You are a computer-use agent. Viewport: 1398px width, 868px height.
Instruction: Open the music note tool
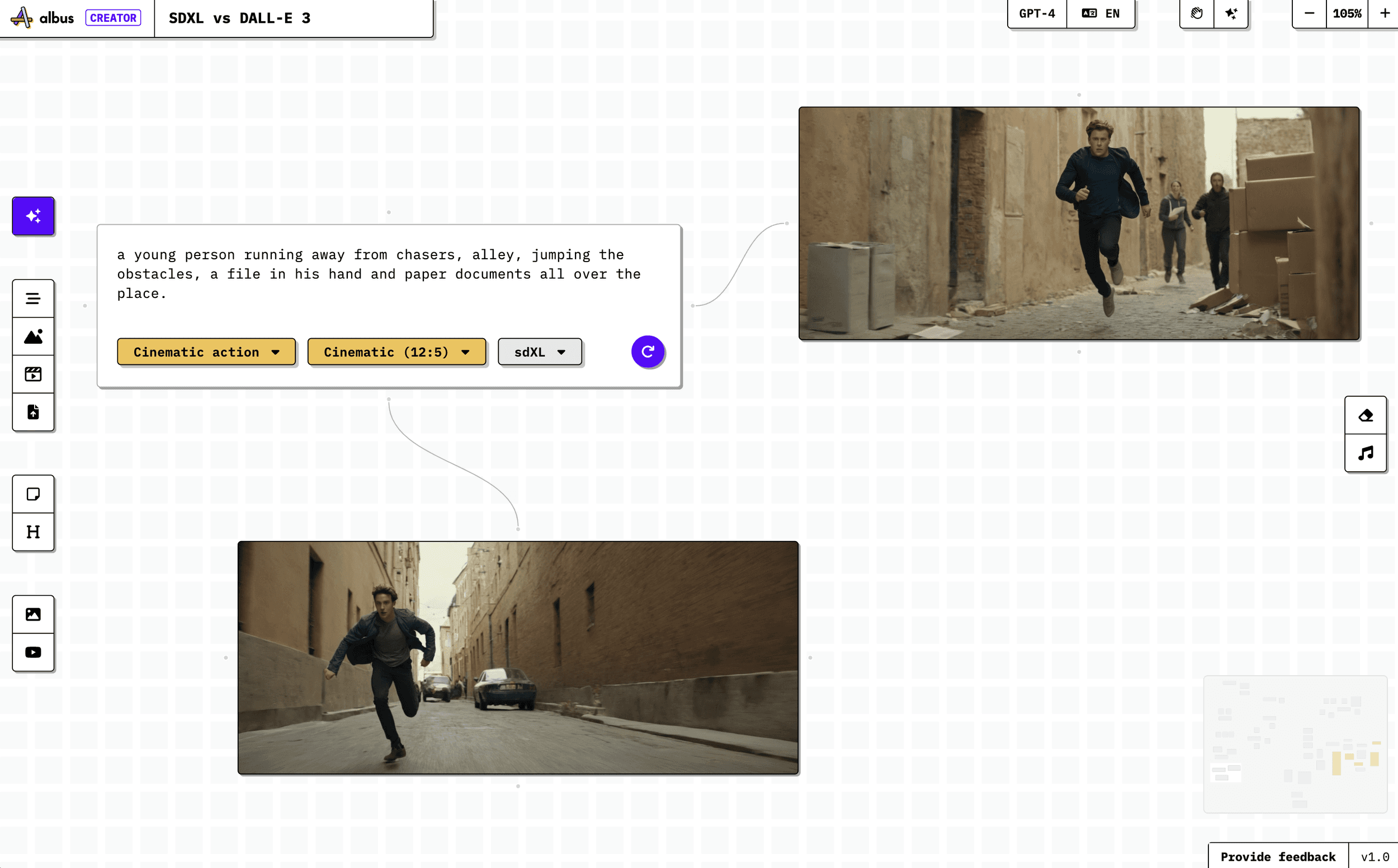coord(1365,453)
